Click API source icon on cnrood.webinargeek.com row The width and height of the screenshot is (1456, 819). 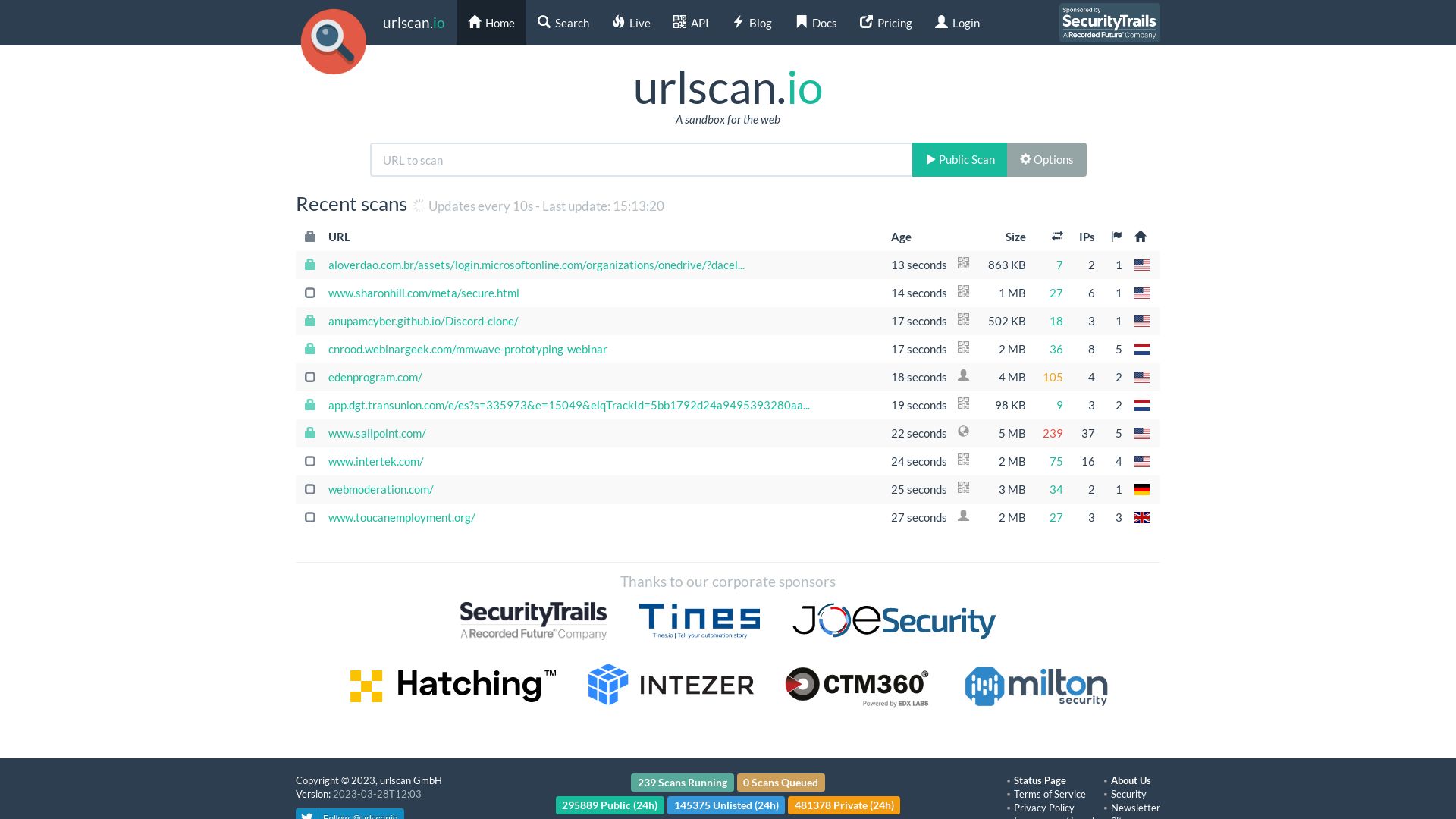click(964, 347)
